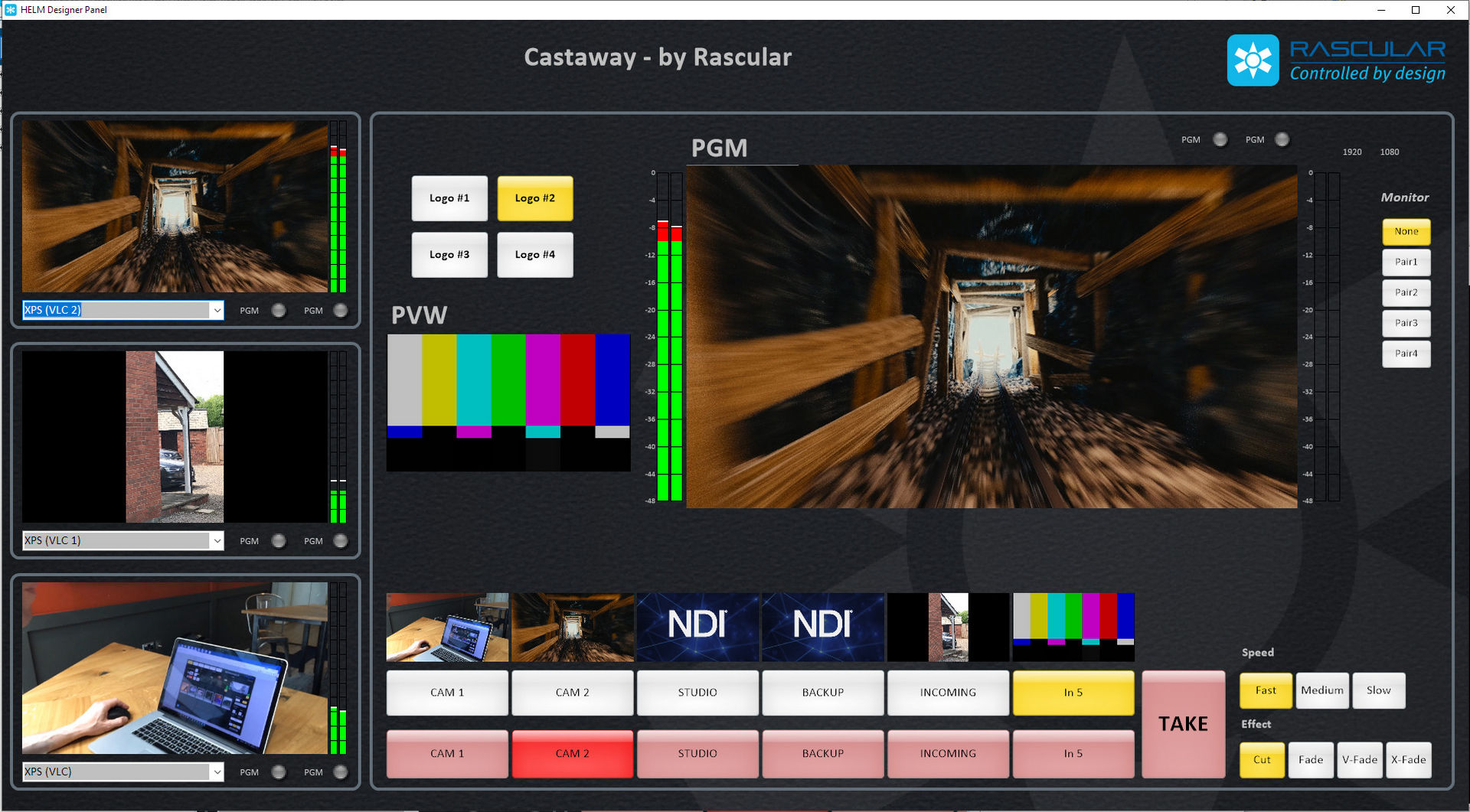Click the NDI Studio thumbnail
Viewport: 1470px width, 812px height.
click(x=697, y=627)
